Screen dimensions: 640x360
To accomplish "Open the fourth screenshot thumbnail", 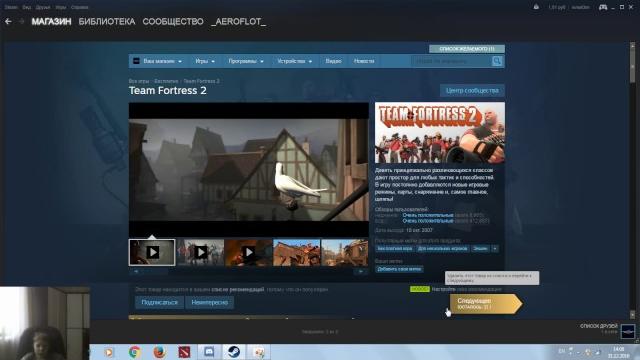I will 296,252.
